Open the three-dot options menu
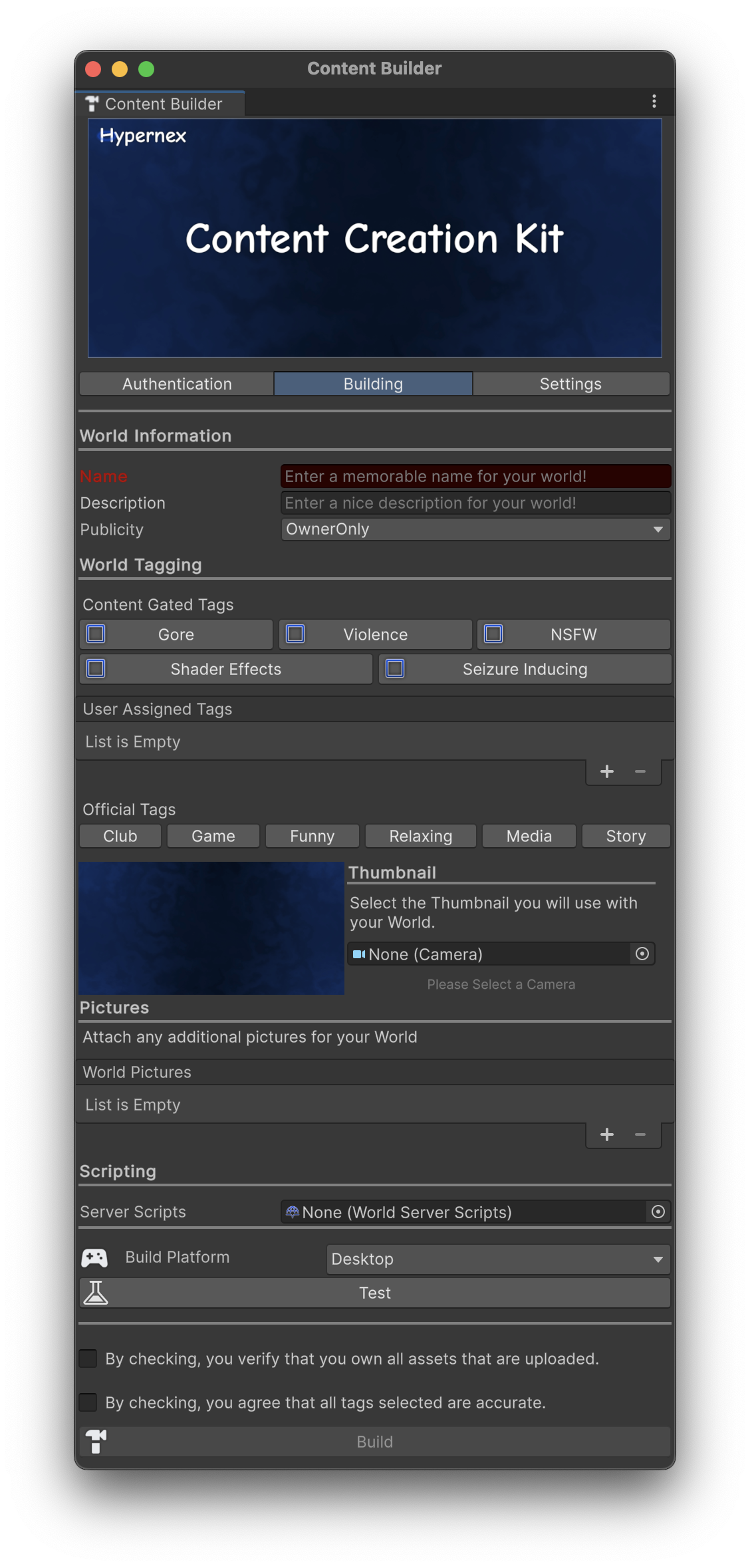 [654, 101]
